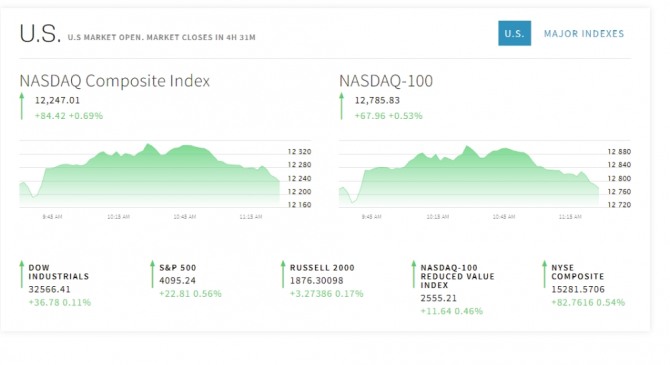The width and height of the screenshot is (670, 365).
Task: Open NASDAQ-100 Reduced Value Index label
Action: pos(457,276)
